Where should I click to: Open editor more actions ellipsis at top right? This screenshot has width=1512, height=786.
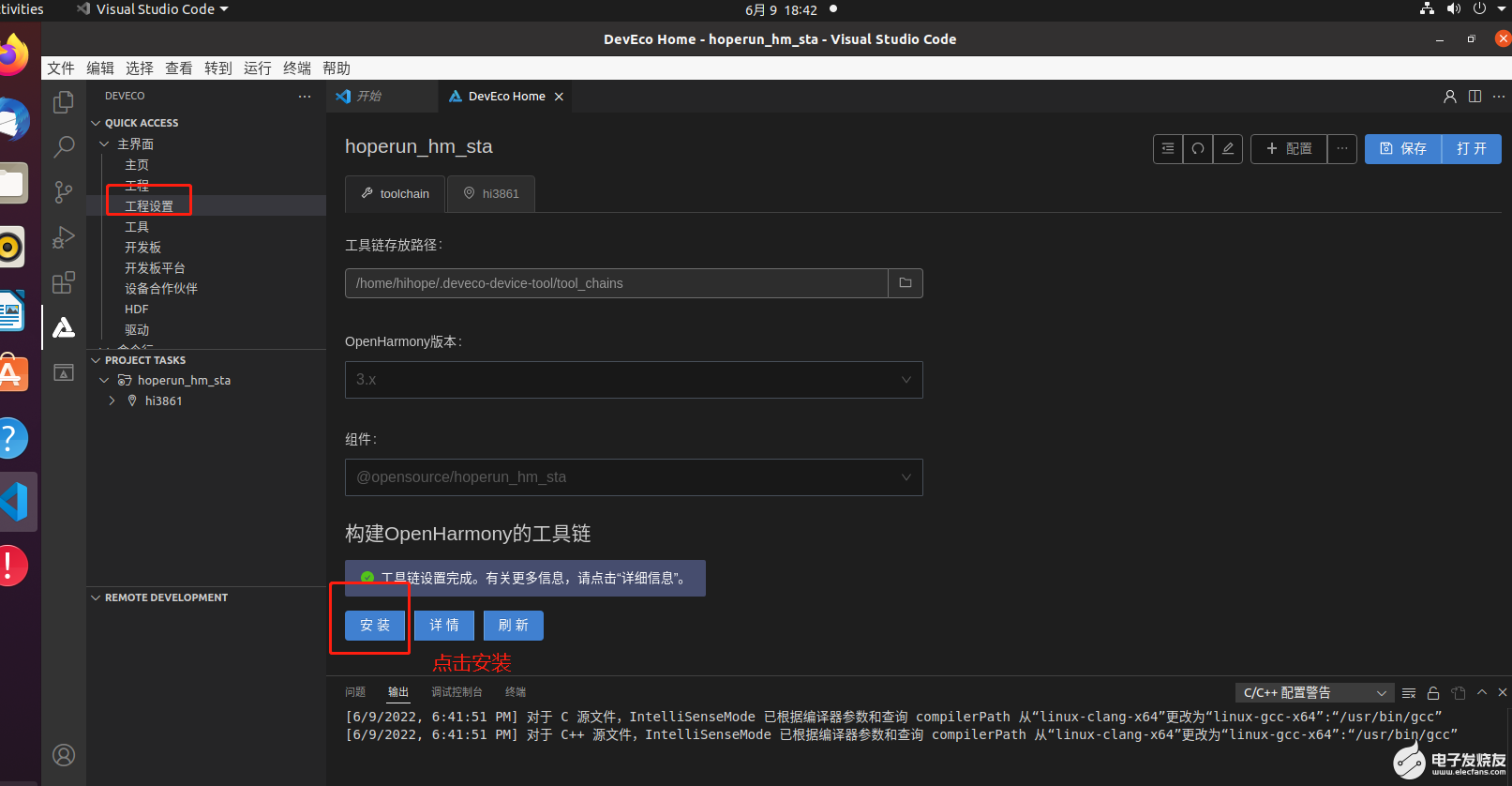pyautogui.click(x=1499, y=97)
